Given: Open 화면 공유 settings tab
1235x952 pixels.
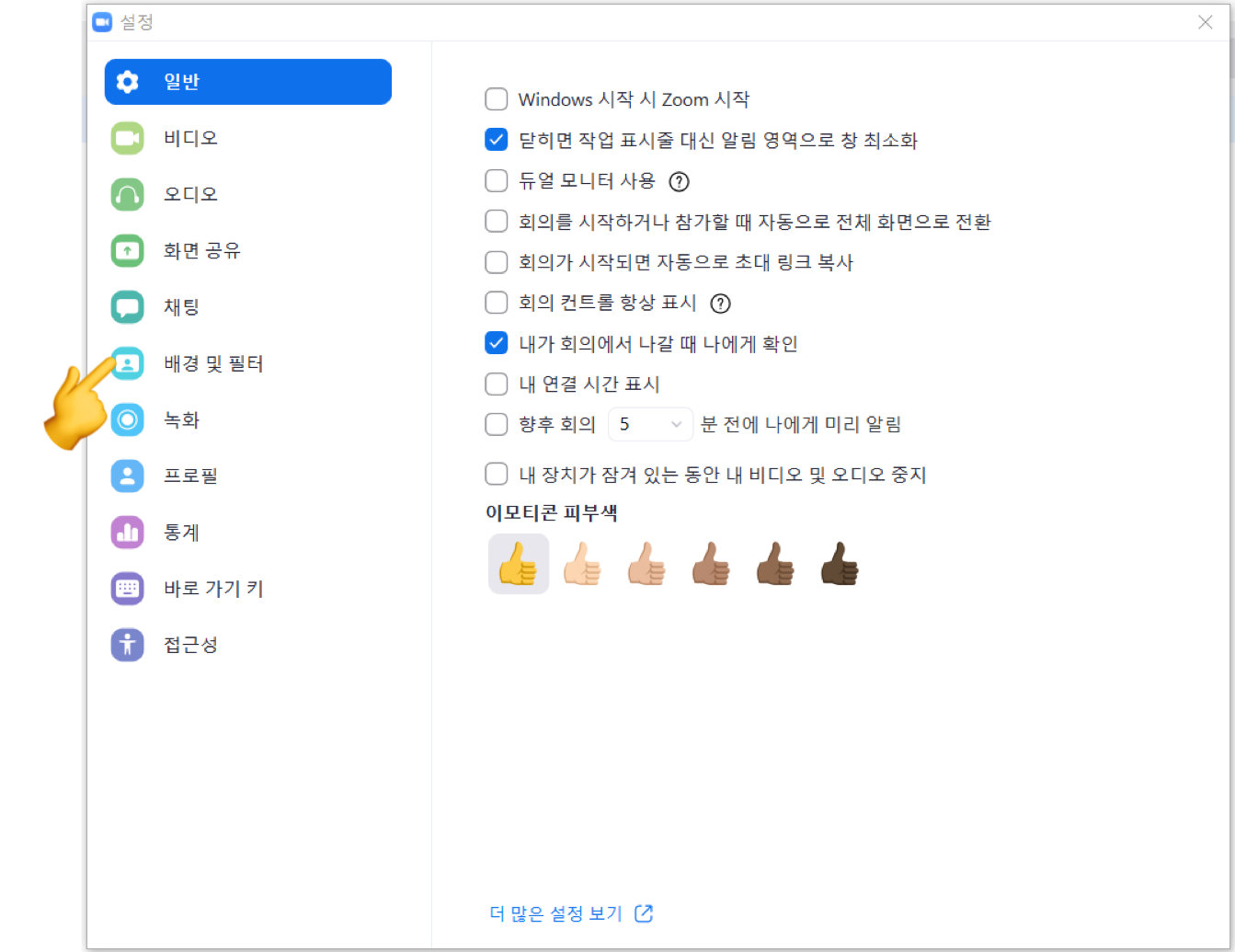Looking at the screenshot, I should point(248,250).
